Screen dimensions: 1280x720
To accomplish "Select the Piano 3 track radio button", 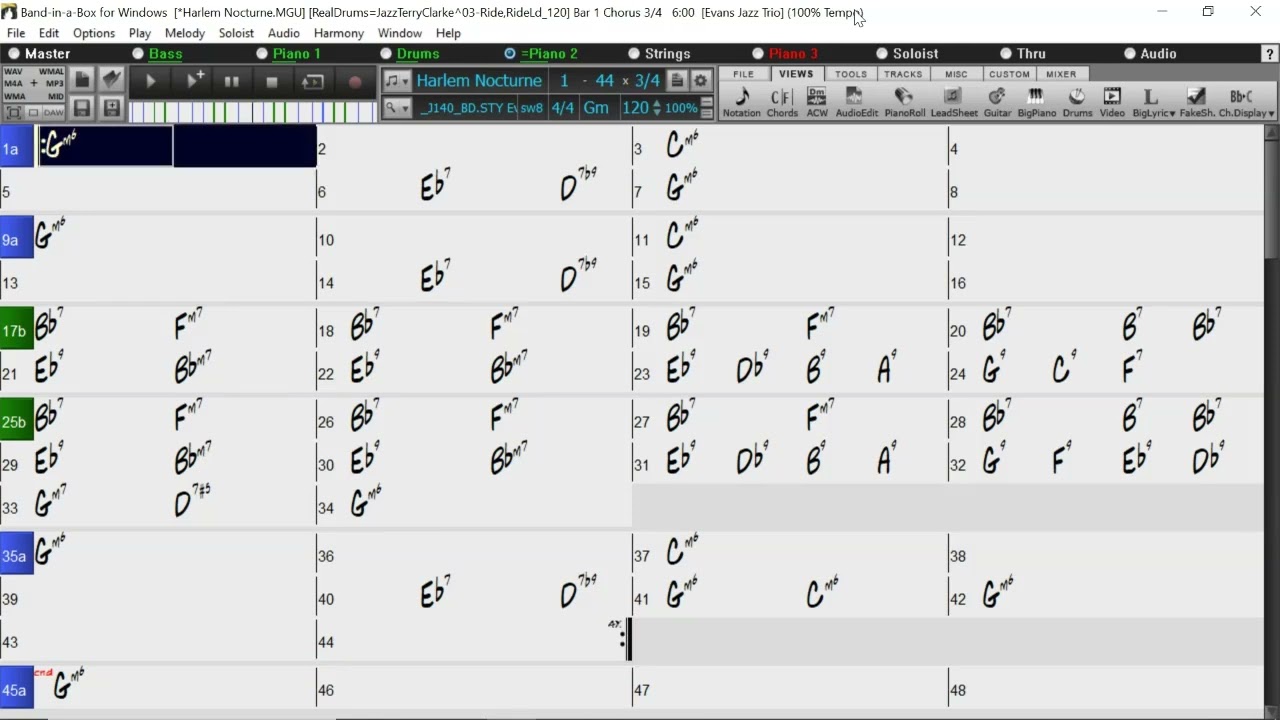I will (x=758, y=54).
